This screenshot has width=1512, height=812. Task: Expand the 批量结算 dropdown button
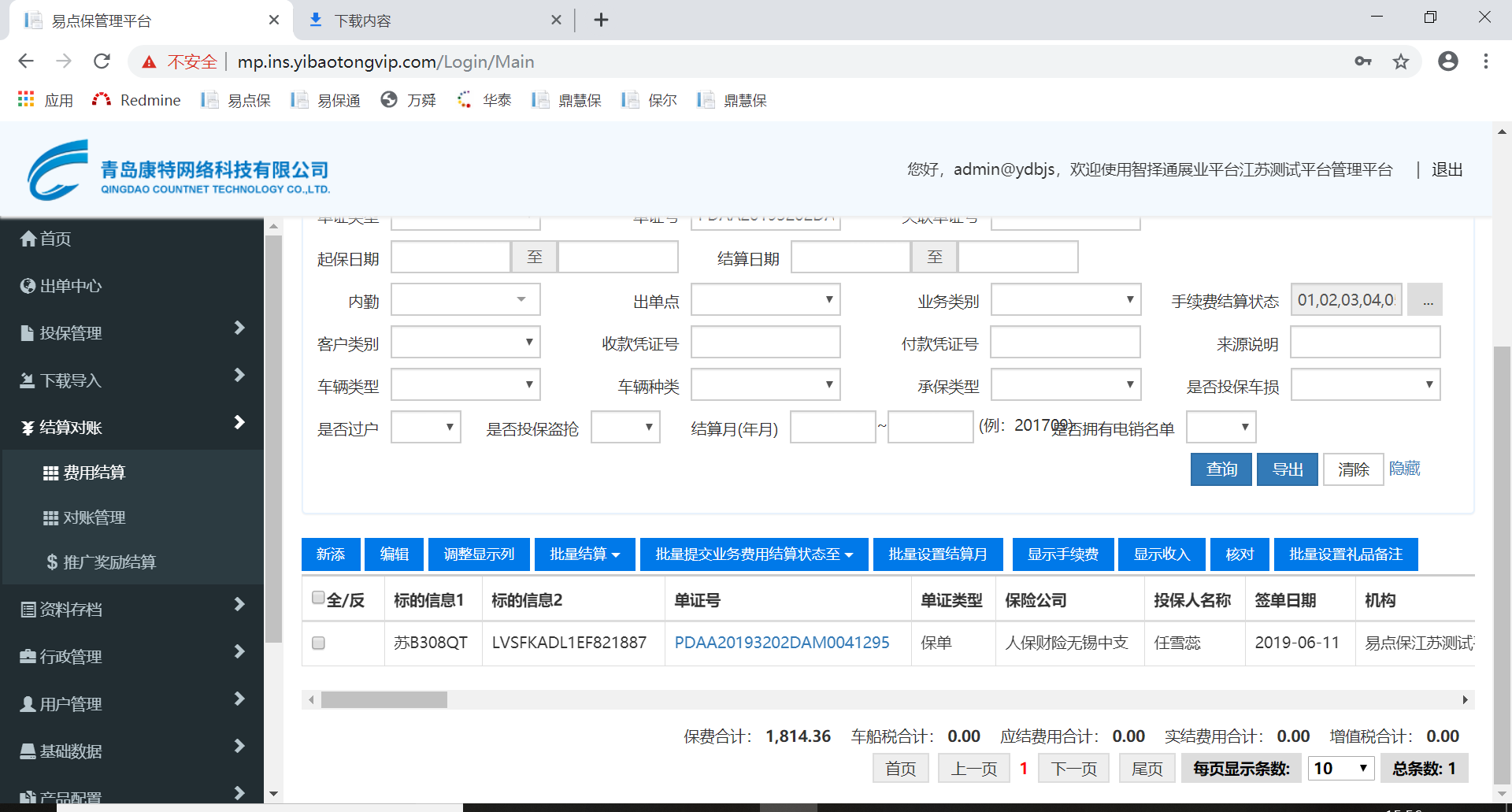pyautogui.click(x=584, y=554)
